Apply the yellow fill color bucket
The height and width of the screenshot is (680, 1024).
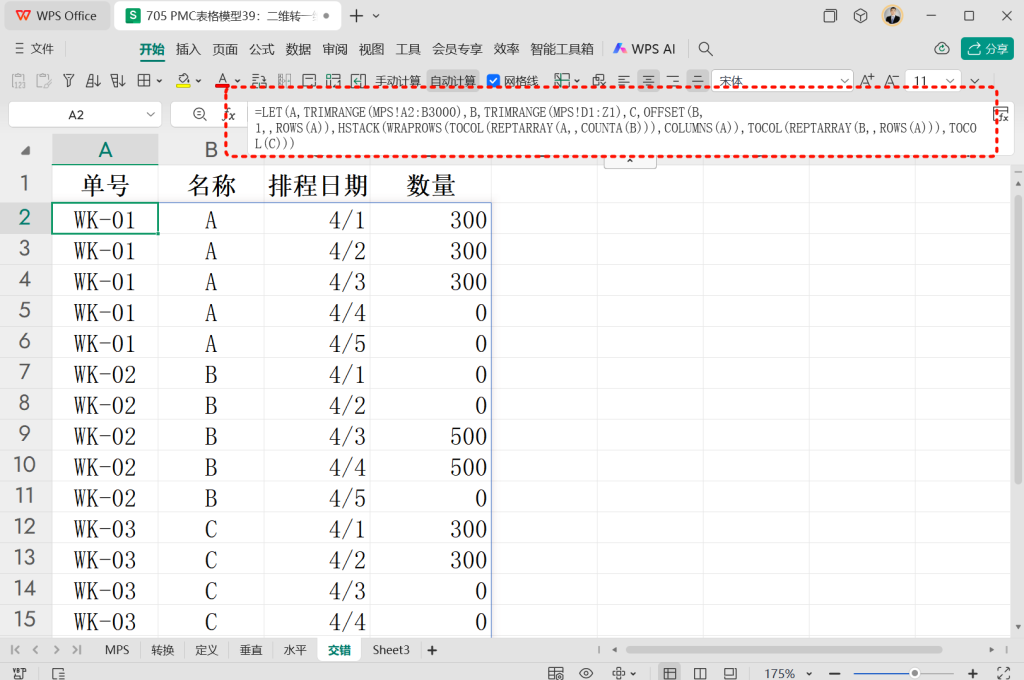tap(184, 81)
